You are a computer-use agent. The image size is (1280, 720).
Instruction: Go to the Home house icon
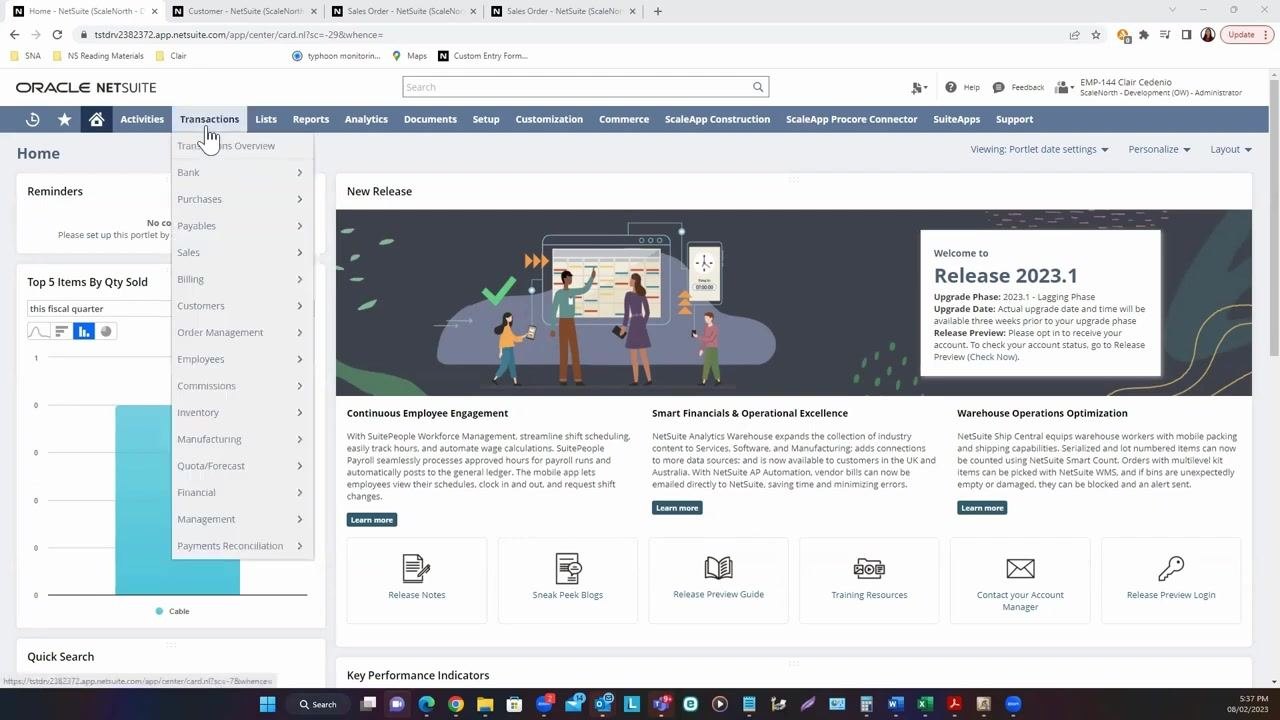[x=96, y=119]
